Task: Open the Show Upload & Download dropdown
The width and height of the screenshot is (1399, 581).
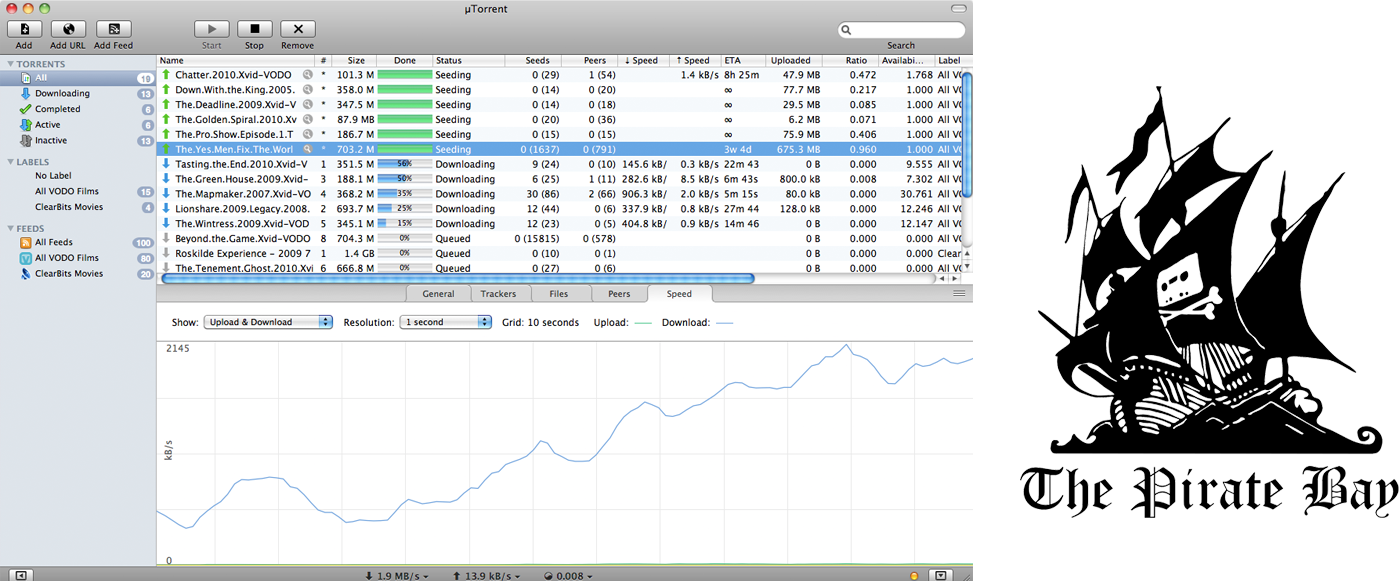Action: pos(268,322)
